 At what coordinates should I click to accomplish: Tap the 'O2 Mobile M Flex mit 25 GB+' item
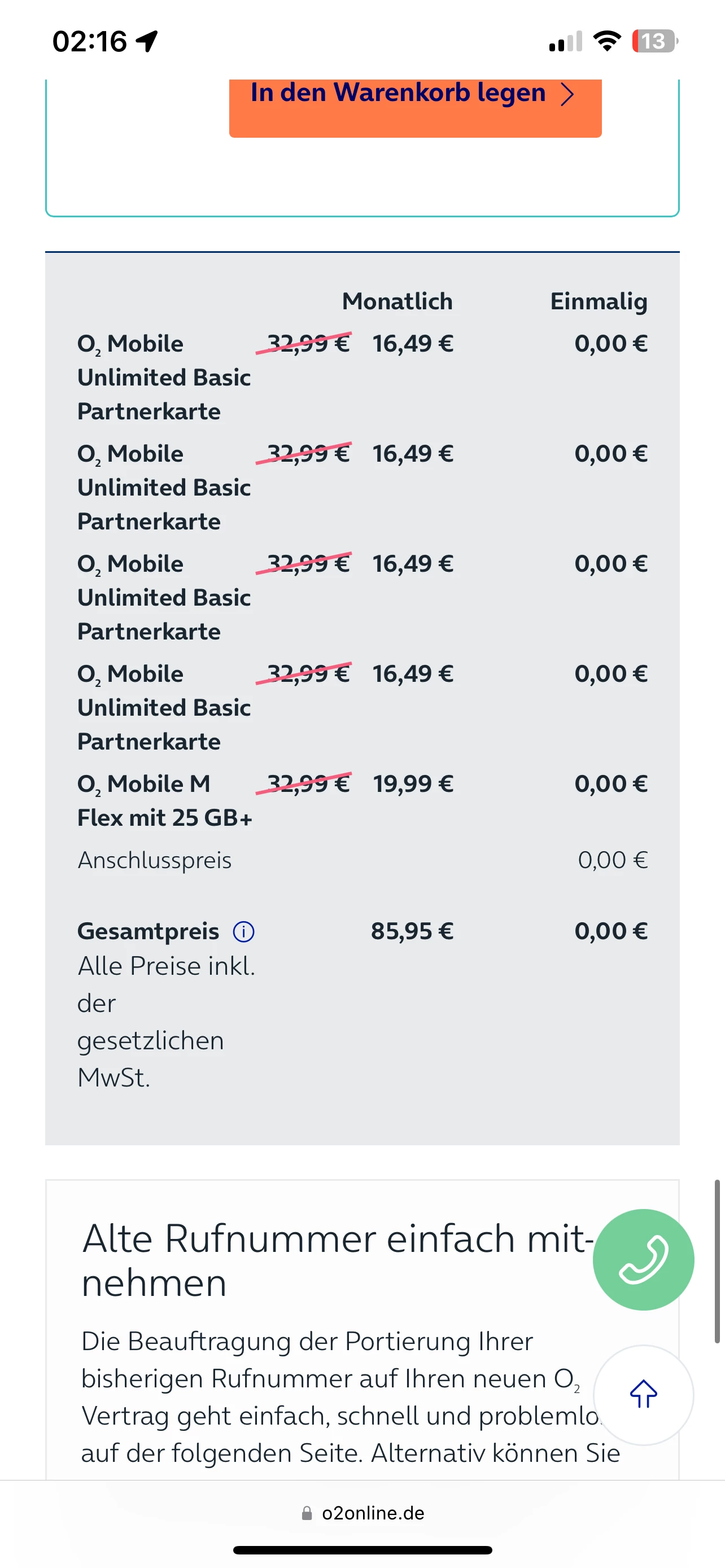pyautogui.click(x=164, y=800)
